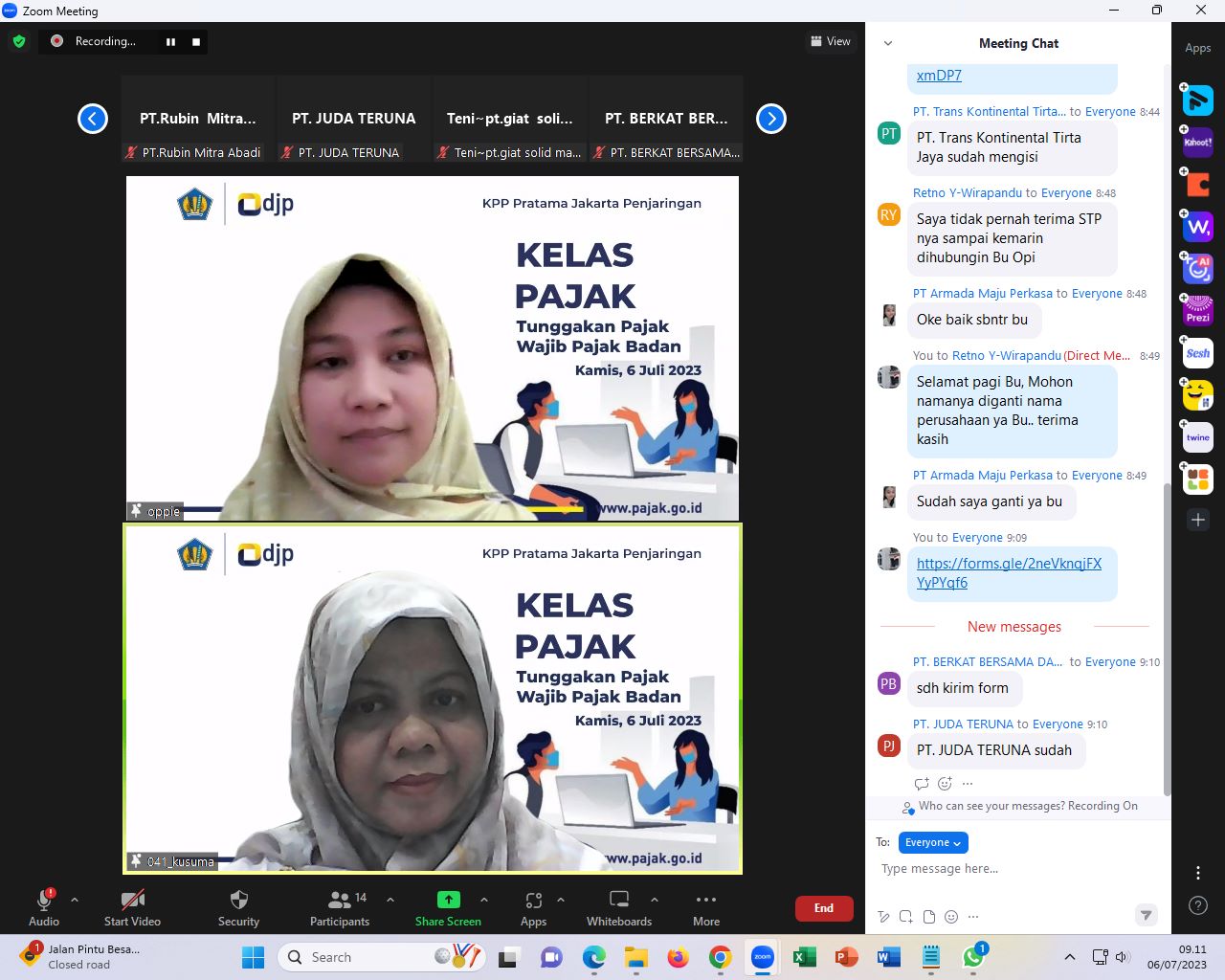Toggle Start Video camera on
The width and height of the screenshot is (1225, 980).
(132, 901)
